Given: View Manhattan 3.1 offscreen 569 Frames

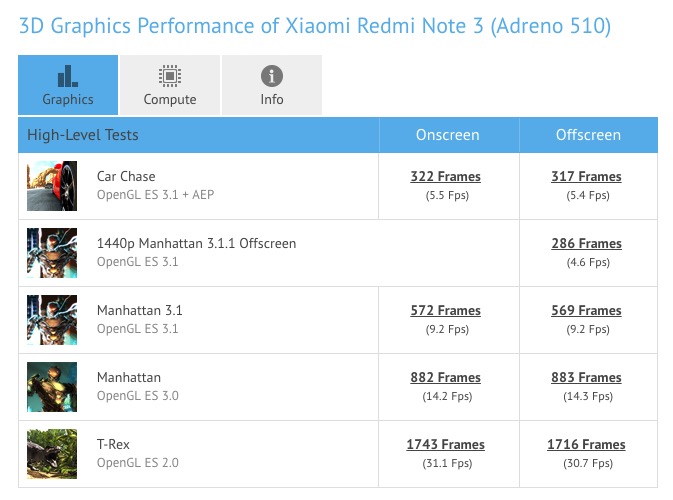Looking at the screenshot, I should [x=586, y=311].
